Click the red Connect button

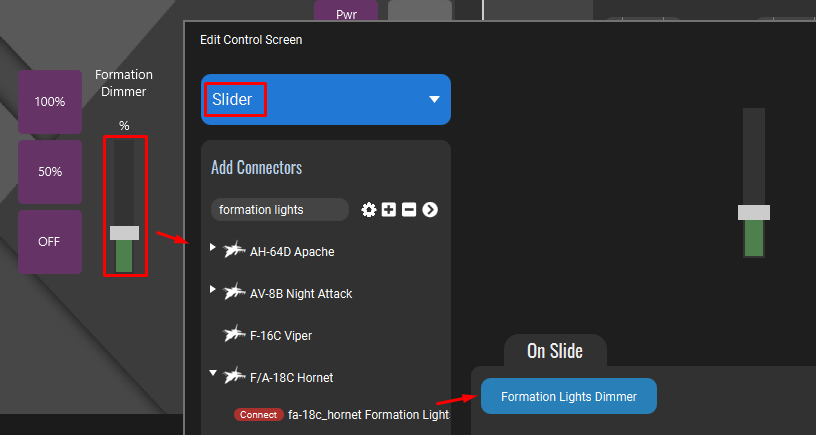pos(259,415)
